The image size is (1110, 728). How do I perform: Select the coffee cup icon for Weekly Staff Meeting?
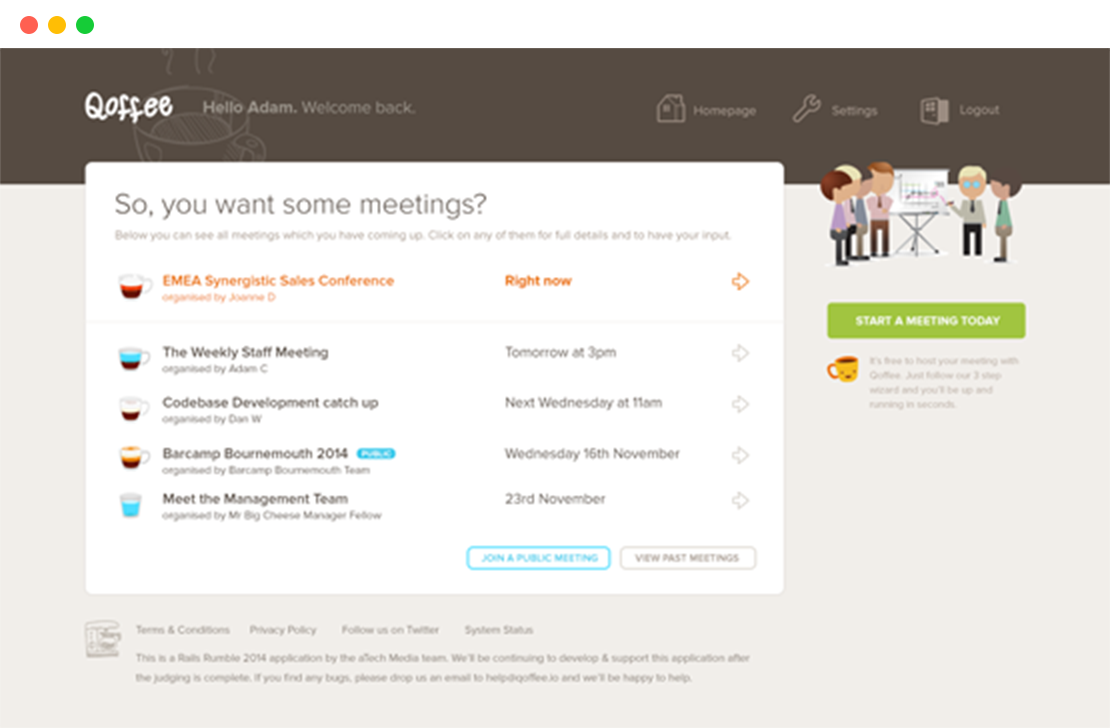pos(133,358)
